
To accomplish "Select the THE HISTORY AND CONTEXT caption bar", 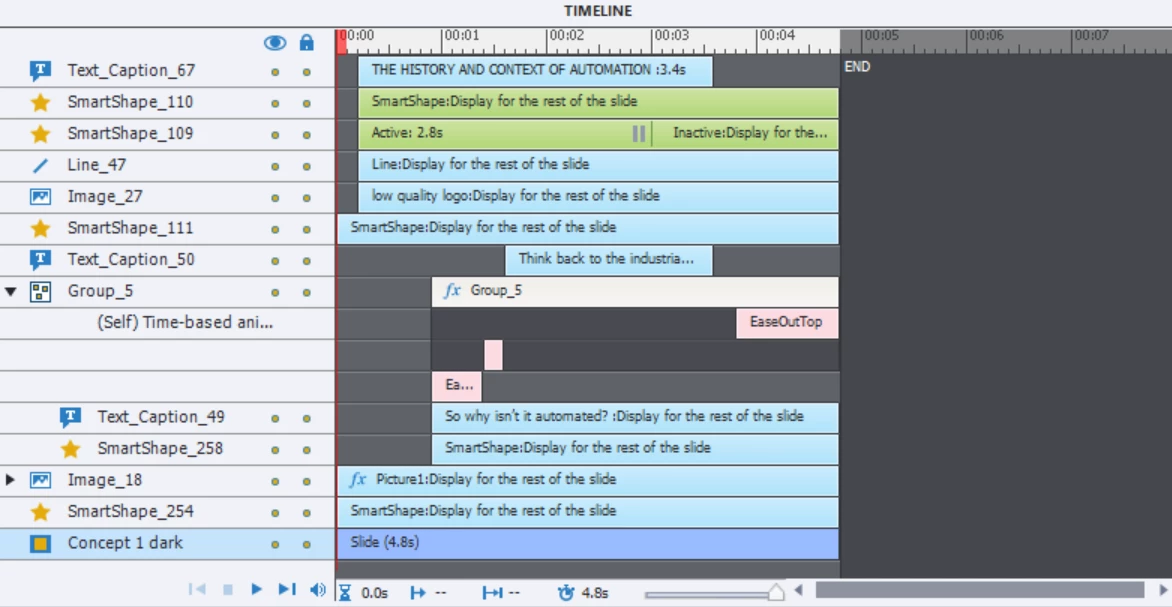I will 535,71.
